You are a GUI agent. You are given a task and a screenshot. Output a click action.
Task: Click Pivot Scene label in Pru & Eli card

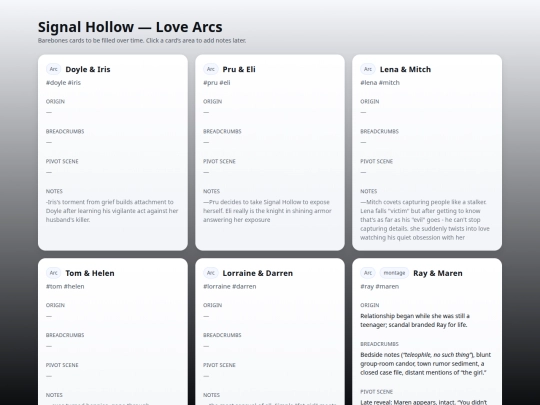[219, 162]
